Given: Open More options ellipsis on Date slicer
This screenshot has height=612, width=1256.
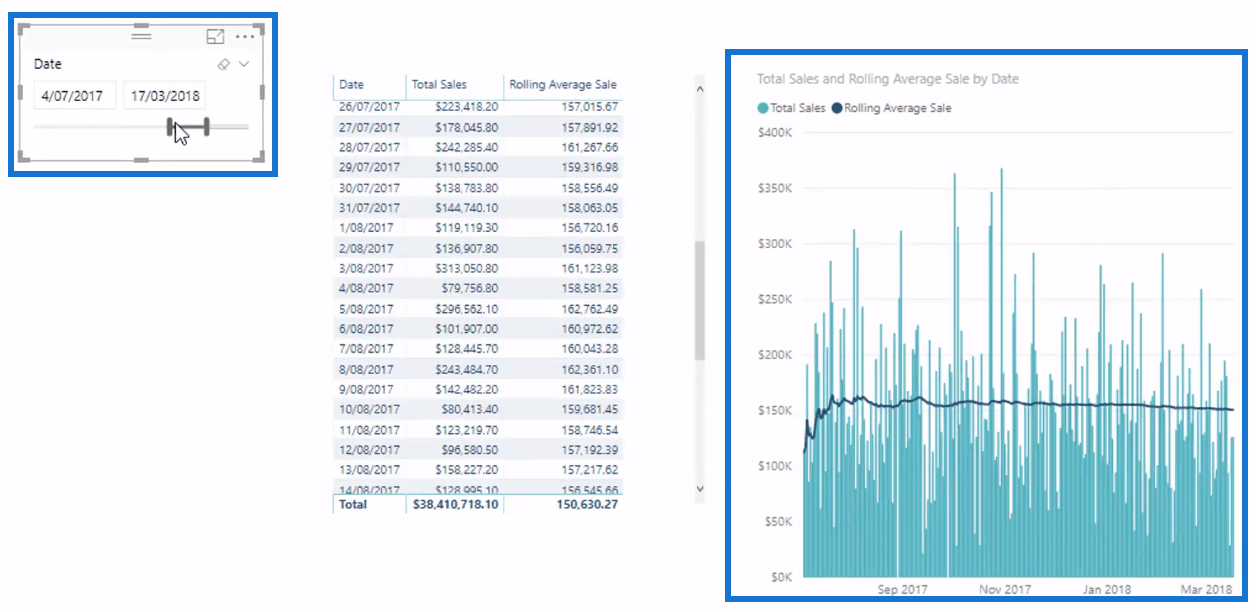Looking at the screenshot, I should pyautogui.click(x=246, y=36).
